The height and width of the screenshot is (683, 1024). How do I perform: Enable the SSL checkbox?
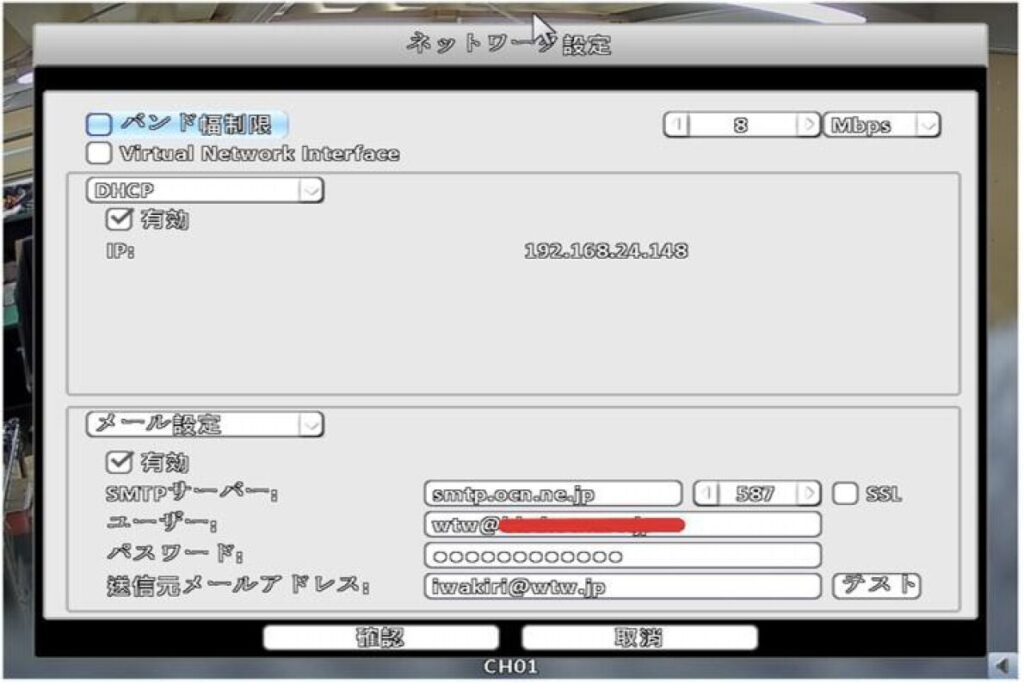click(x=845, y=494)
